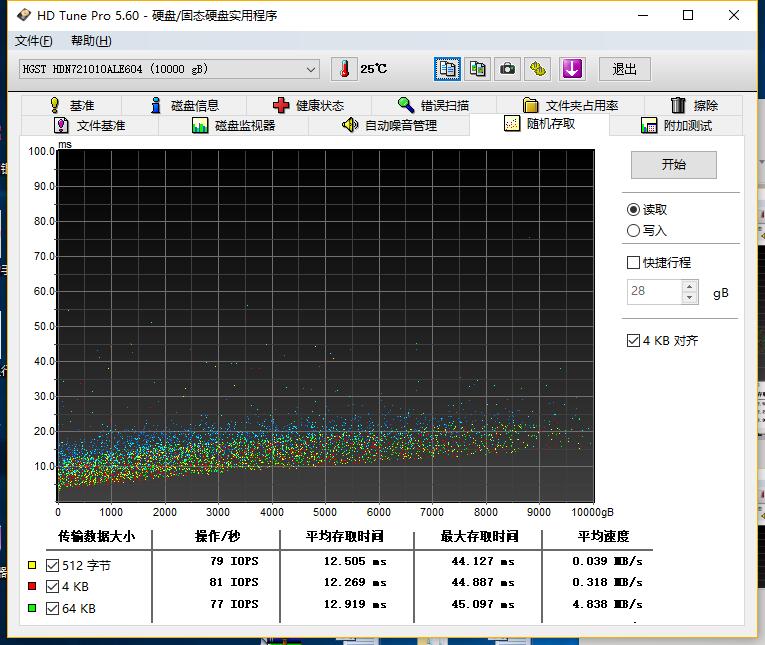Click the 传输数据大小 column header
Viewport: 765px width, 645px height.
[96, 536]
